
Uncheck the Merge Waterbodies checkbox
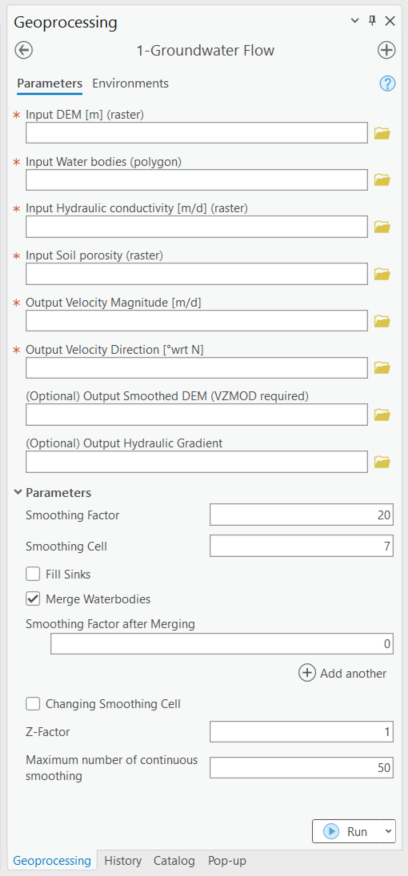click(33, 599)
